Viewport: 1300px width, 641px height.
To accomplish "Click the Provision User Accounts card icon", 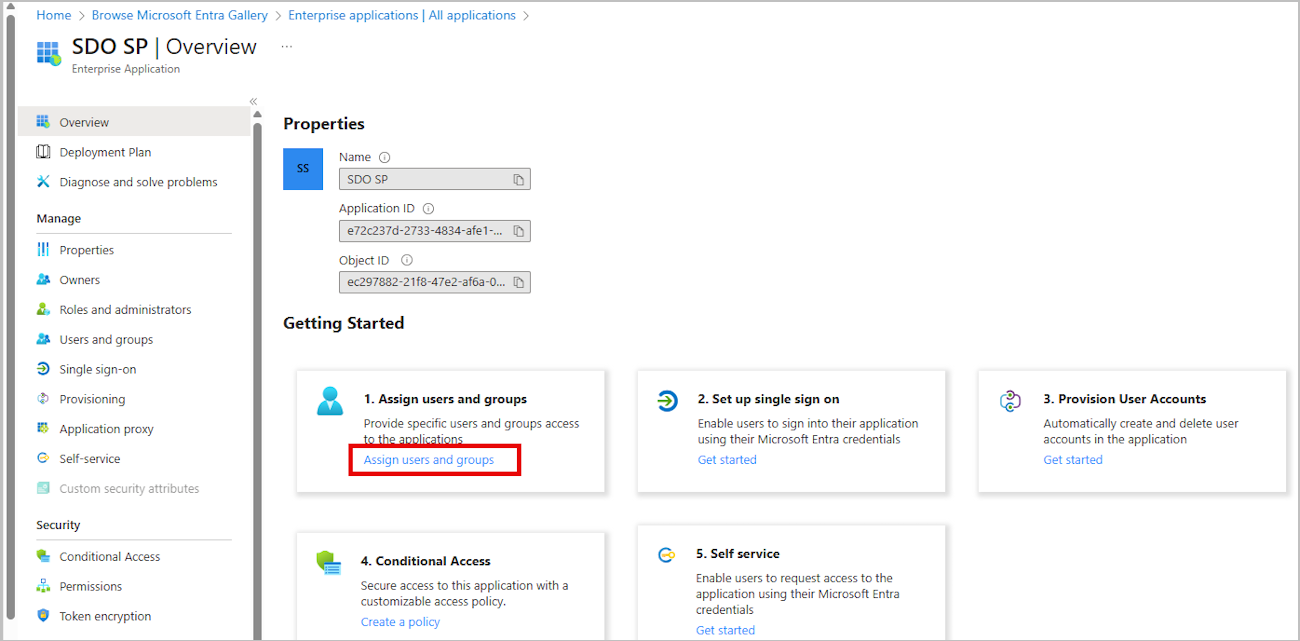I will pos(1010,401).
